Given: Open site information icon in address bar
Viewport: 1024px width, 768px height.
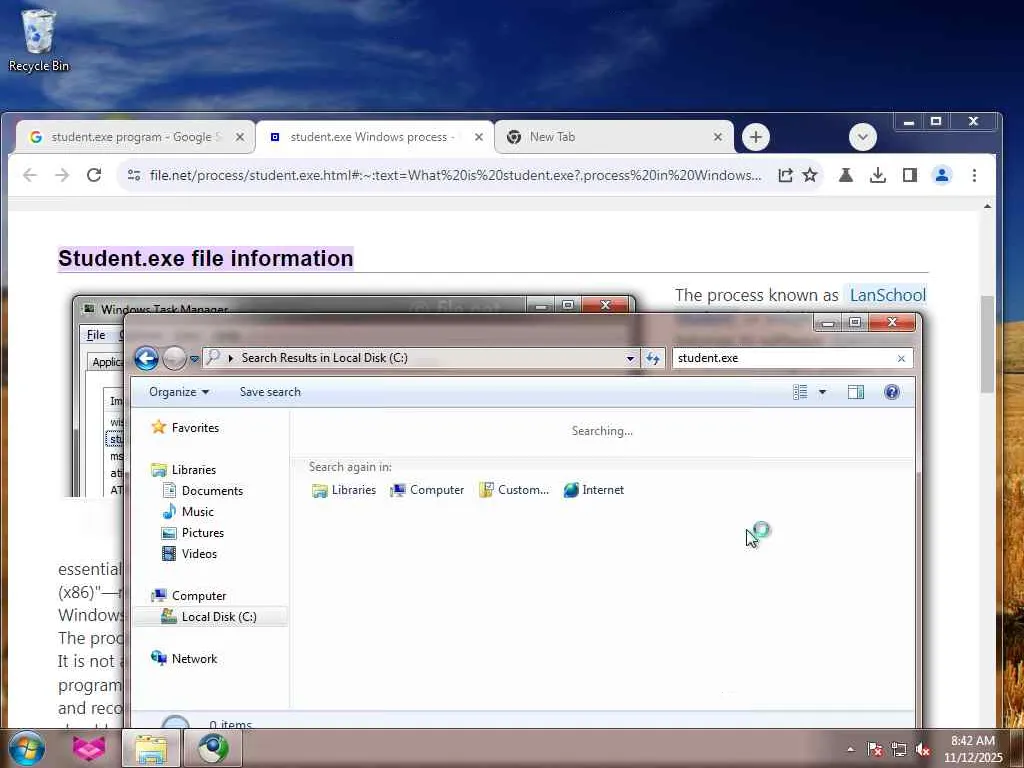Looking at the screenshot, I should coord(134,175).
